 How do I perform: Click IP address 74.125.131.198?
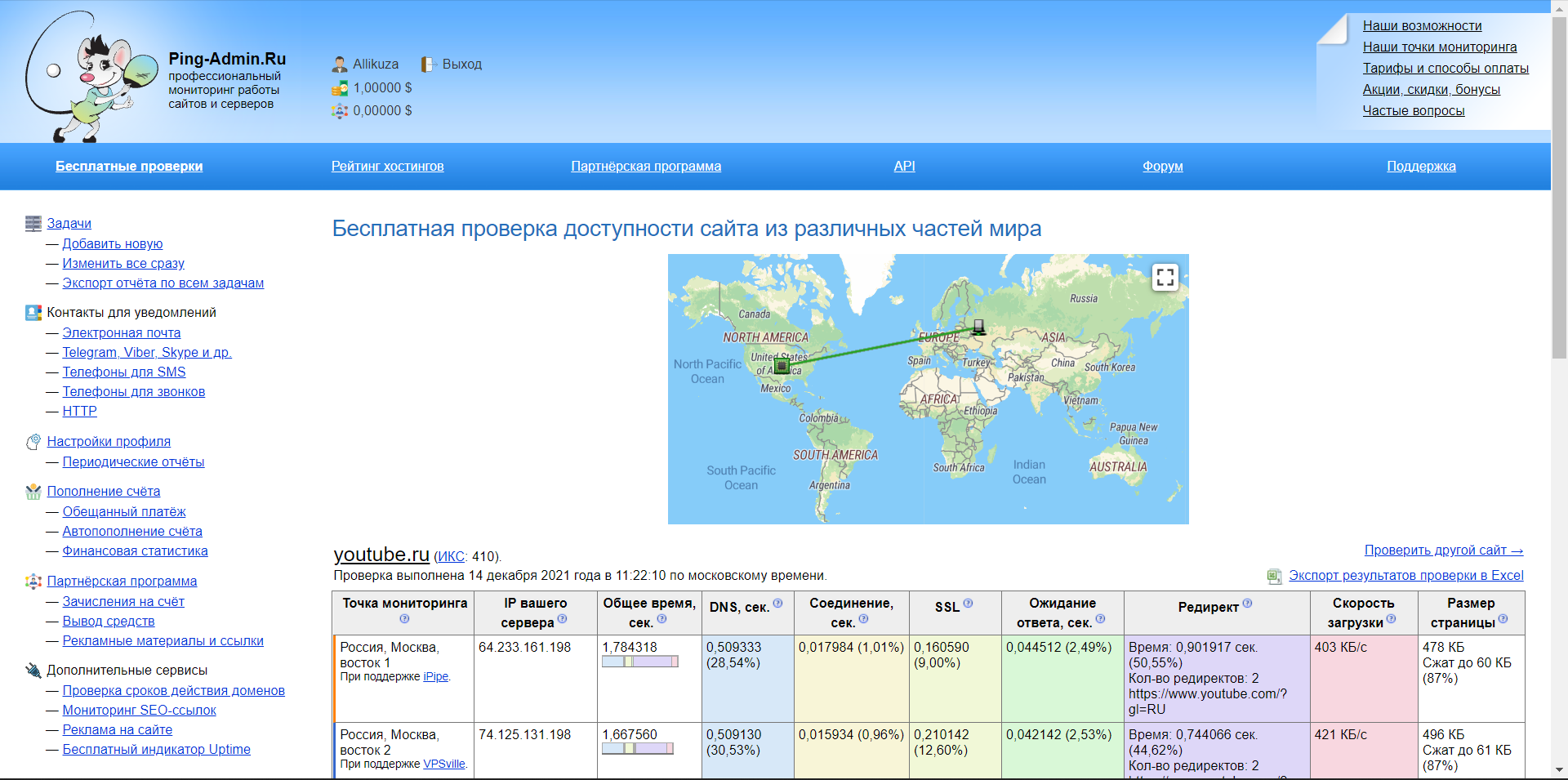tap(525, 735)
